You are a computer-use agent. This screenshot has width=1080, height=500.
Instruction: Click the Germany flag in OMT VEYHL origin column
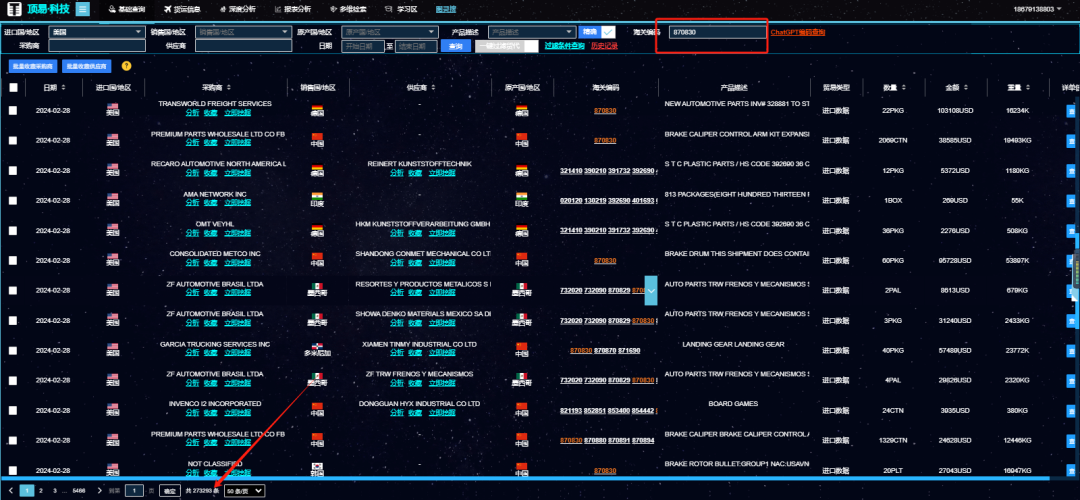(x=521, y=227)
